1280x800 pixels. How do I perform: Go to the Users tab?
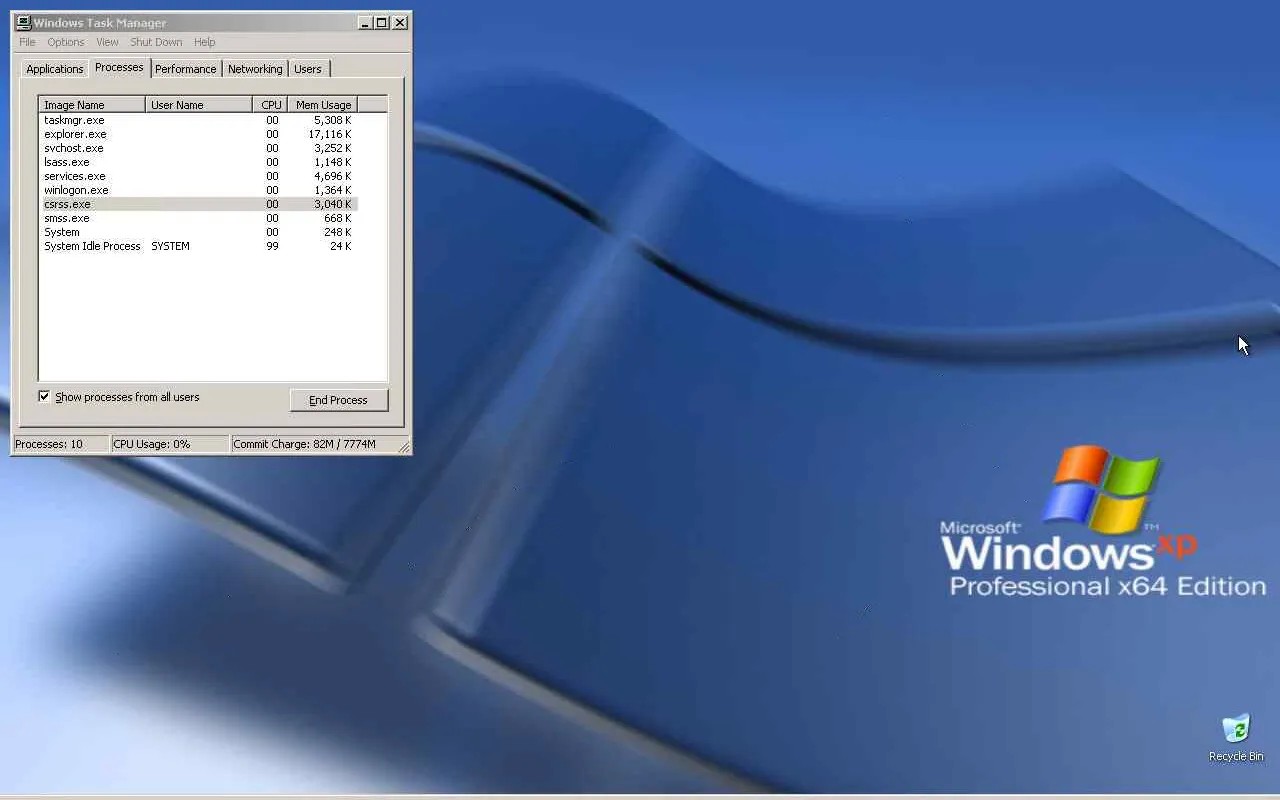[308, 69]
